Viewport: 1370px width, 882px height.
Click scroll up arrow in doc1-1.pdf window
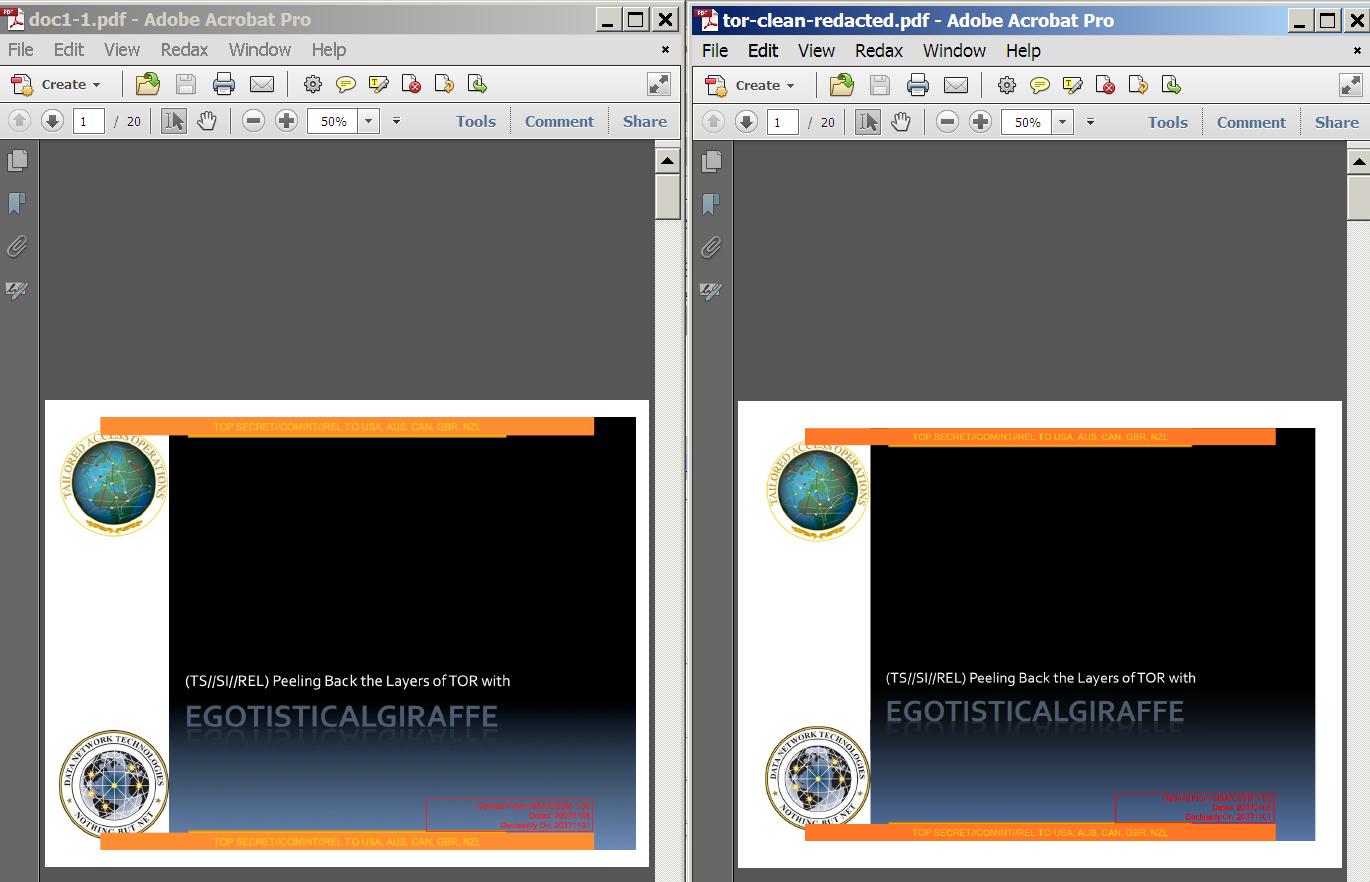(668, 160)
